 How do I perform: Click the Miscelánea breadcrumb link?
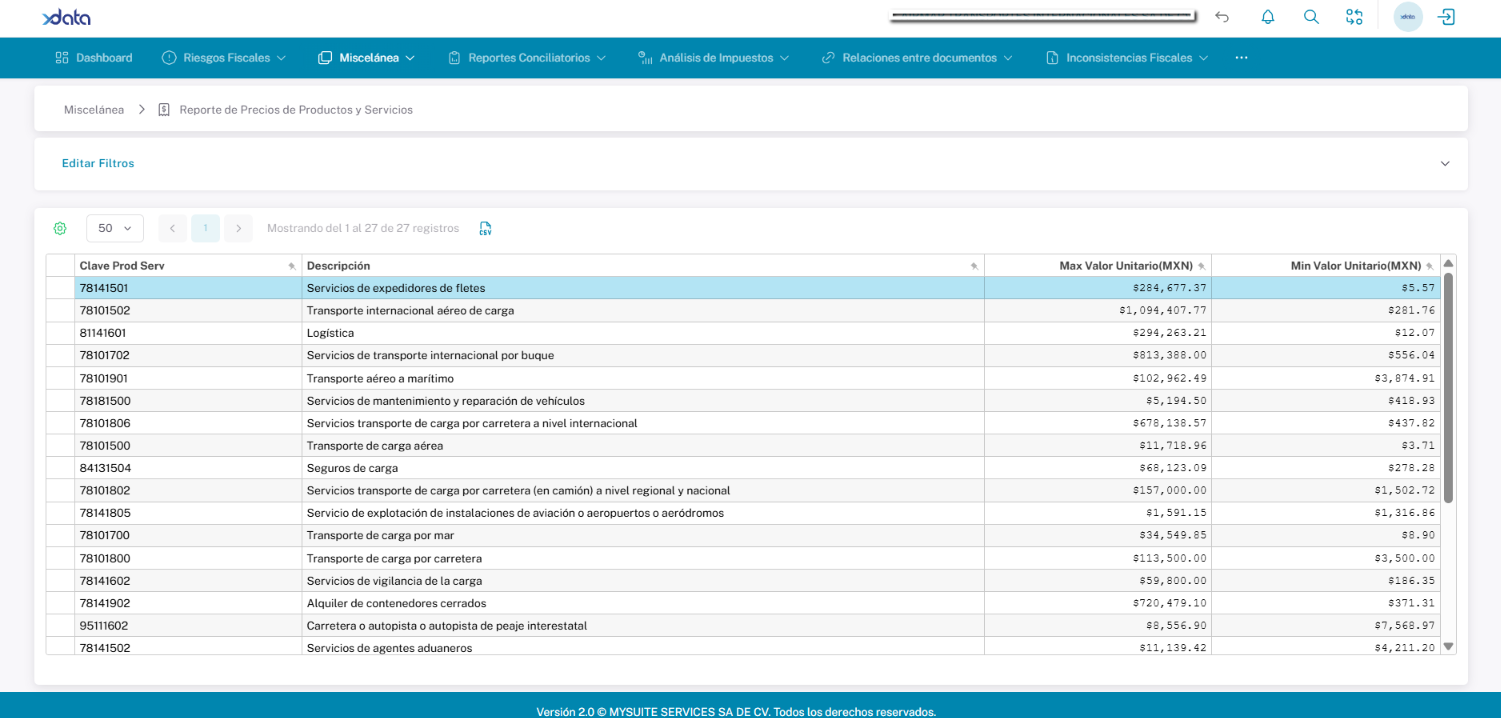point(94,110)
